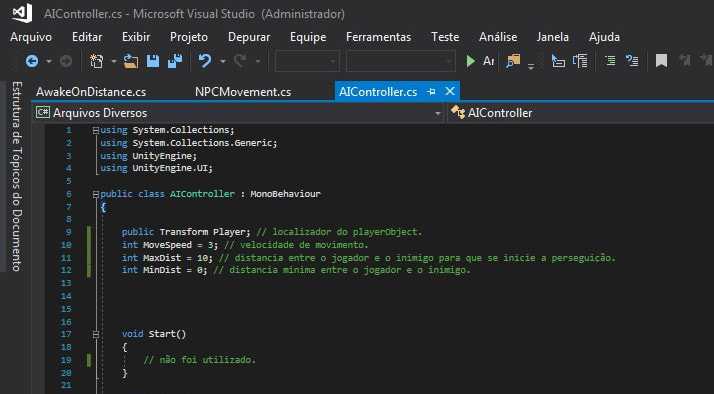
Task: Open the Teste menu
Action: coord(445,37)
